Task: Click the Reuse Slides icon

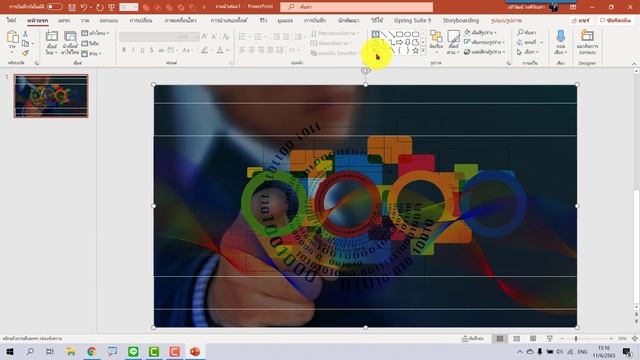Action: point(70,37)
